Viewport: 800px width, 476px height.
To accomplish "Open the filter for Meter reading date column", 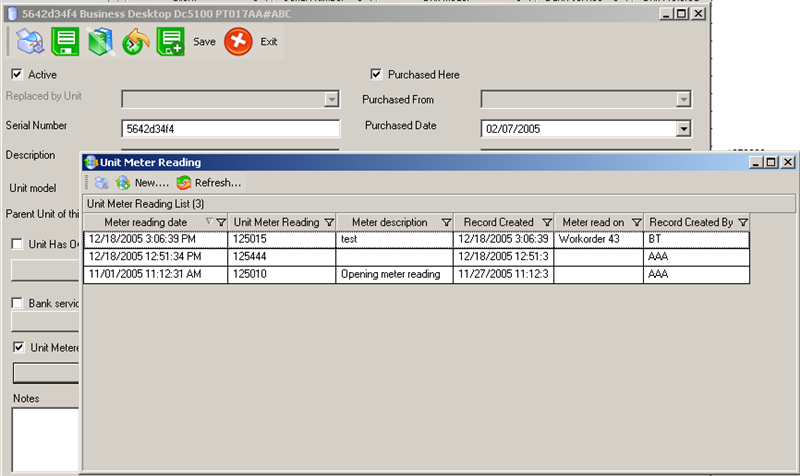I will 221,222.
